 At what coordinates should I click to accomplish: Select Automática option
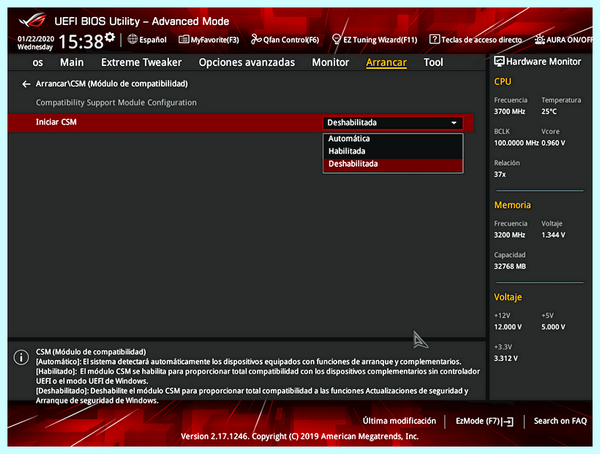pos(393,139)
